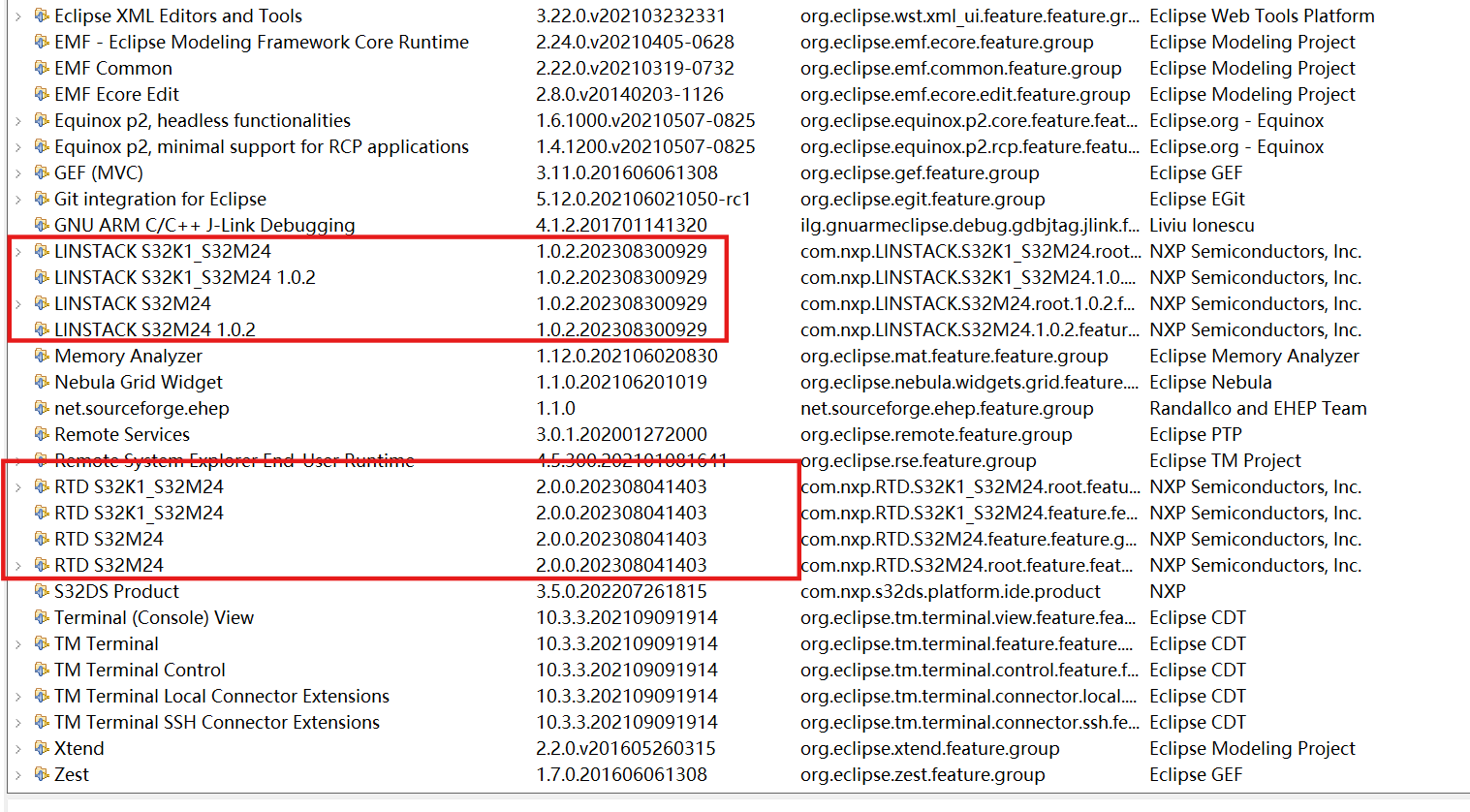Click the Remote Services feature icon
The height and width of the screenshot is (812, 1470).
click(41, 434)
